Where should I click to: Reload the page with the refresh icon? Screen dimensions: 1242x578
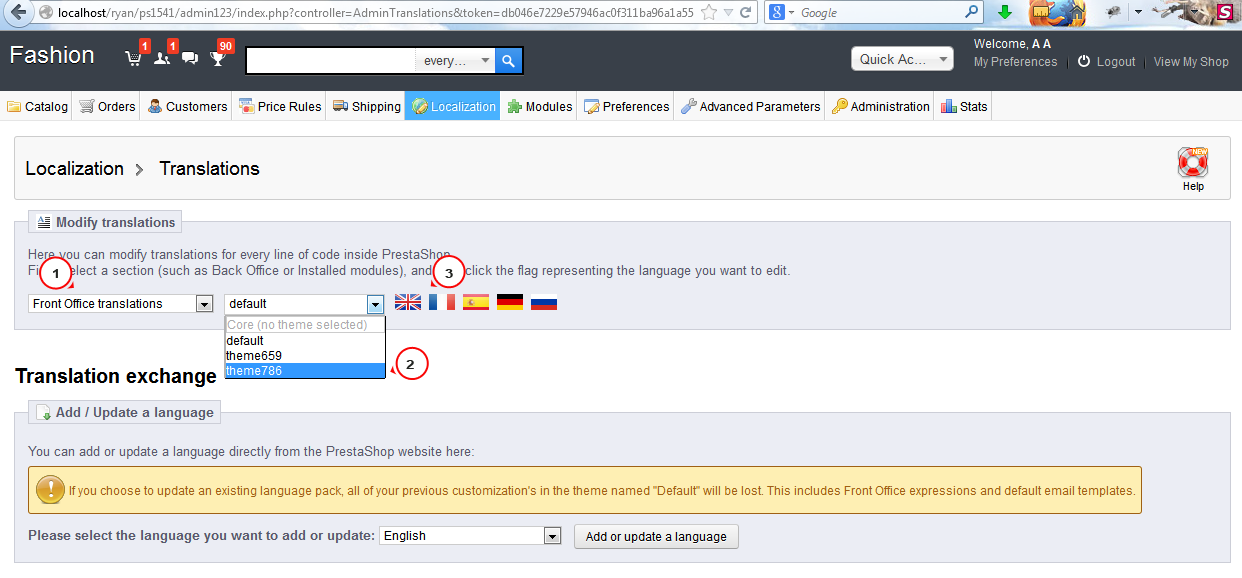[x=747, y=13]
